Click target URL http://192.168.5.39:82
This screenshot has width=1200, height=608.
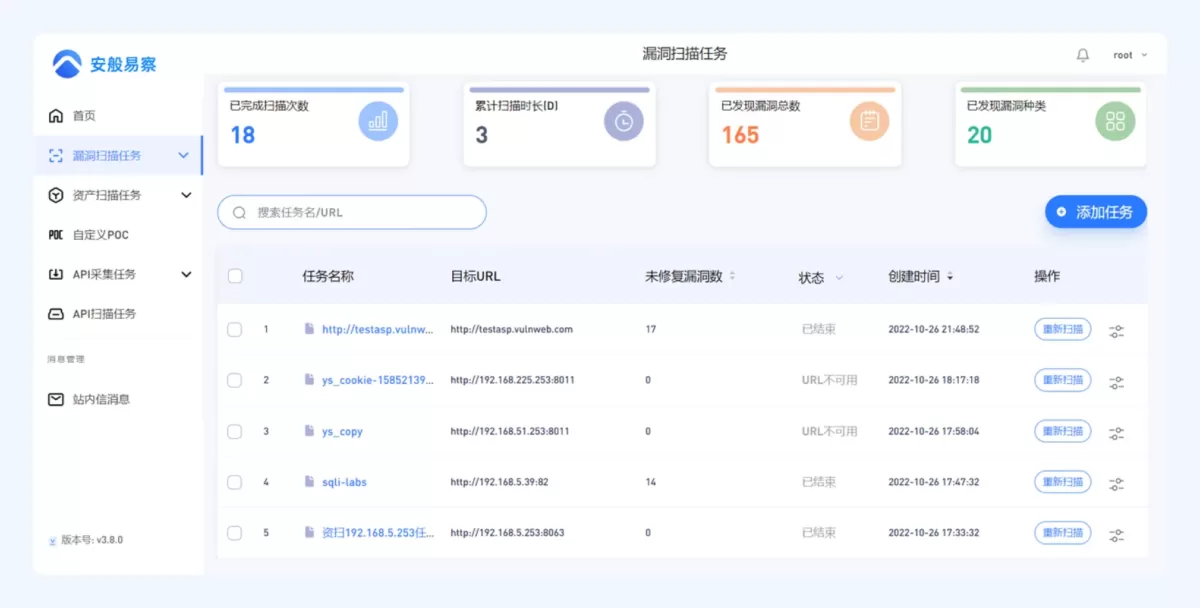pyautogui.click(x=499, y=482)
